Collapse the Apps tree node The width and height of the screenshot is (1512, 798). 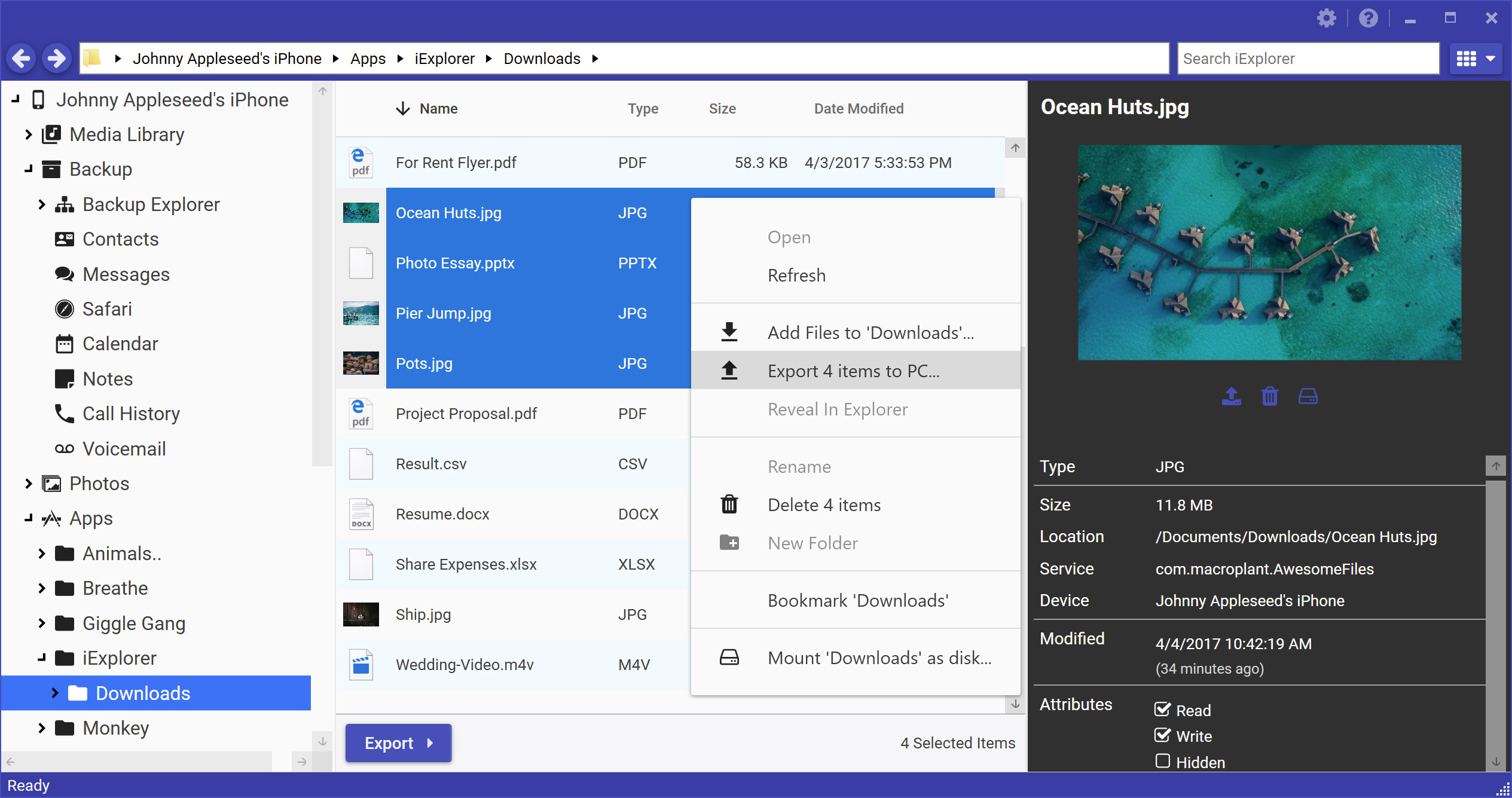click(28, 518)
